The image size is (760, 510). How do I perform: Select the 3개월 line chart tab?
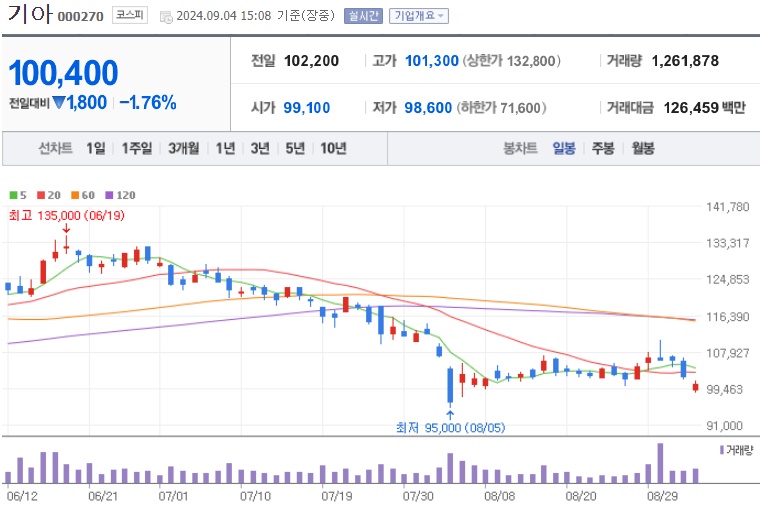tap(184, 148)
